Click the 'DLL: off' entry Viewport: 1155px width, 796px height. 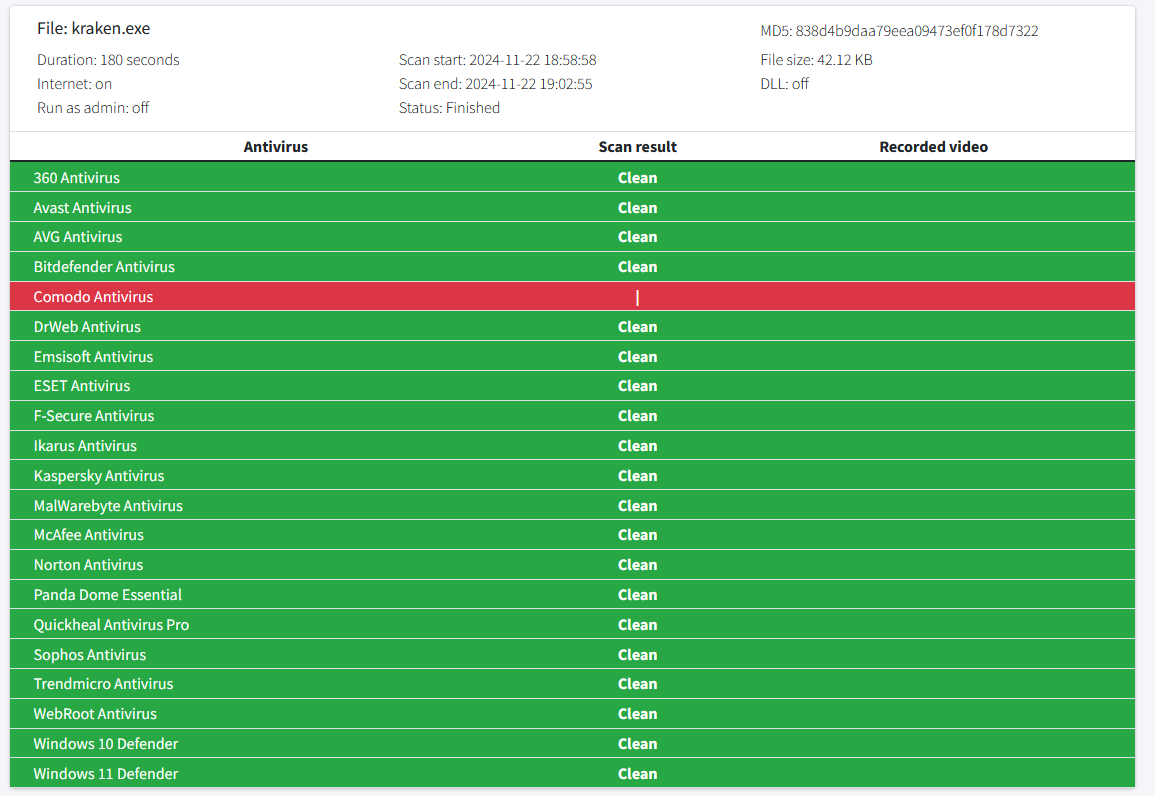coord(784,84)
